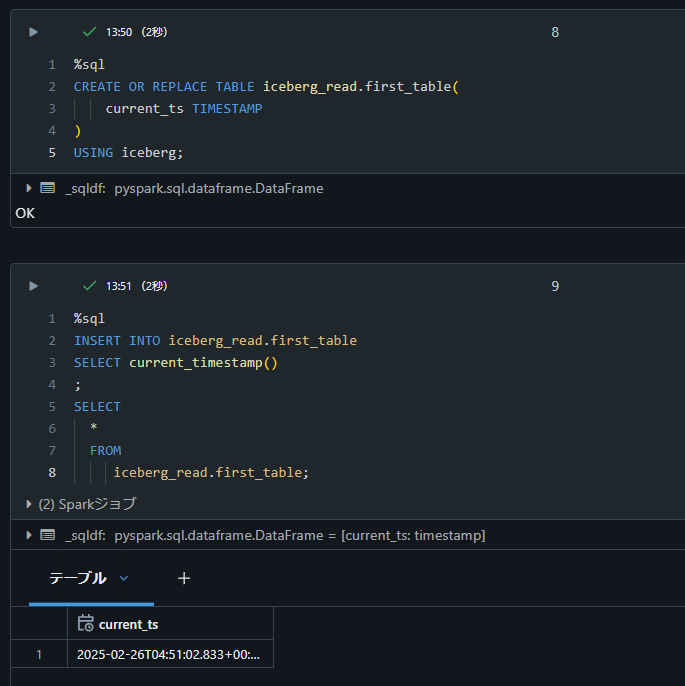Click the cell number 9 label
The width and height of the screenshot is (685, 686).
coord(555,286)
